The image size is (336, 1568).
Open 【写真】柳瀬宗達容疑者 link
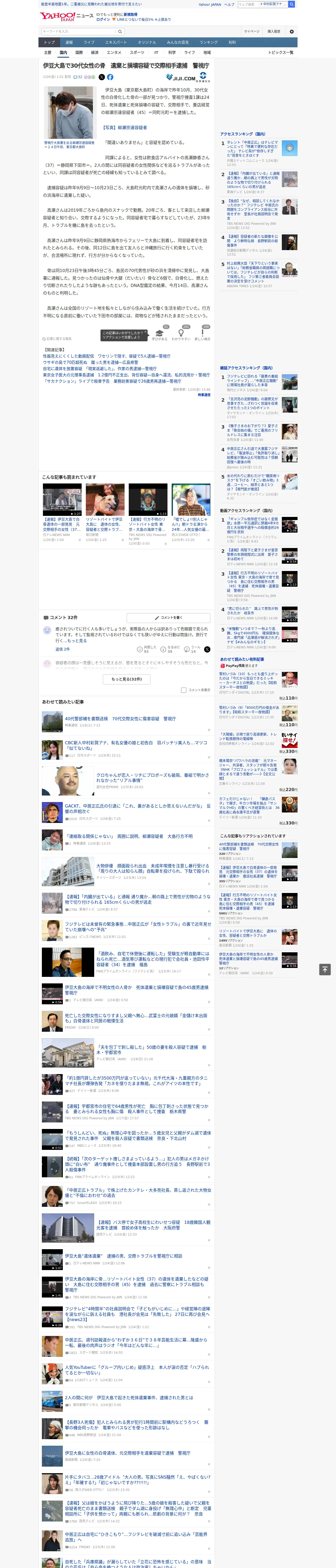pos(124,128)
